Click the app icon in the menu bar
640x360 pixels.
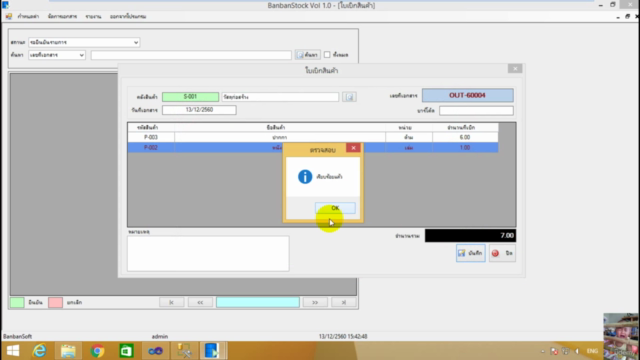point(9,17)
